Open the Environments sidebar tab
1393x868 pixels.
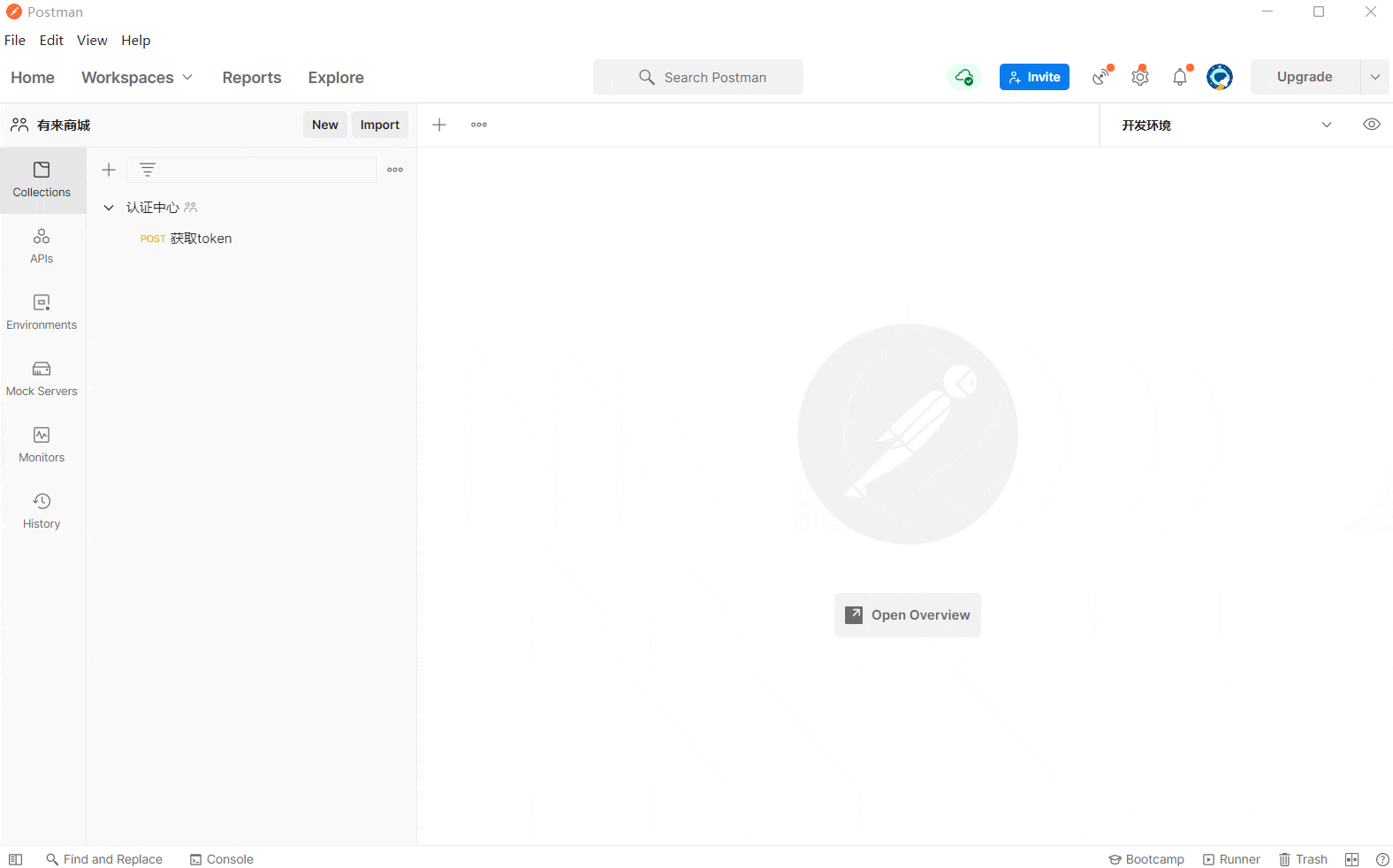click(42, 313)
